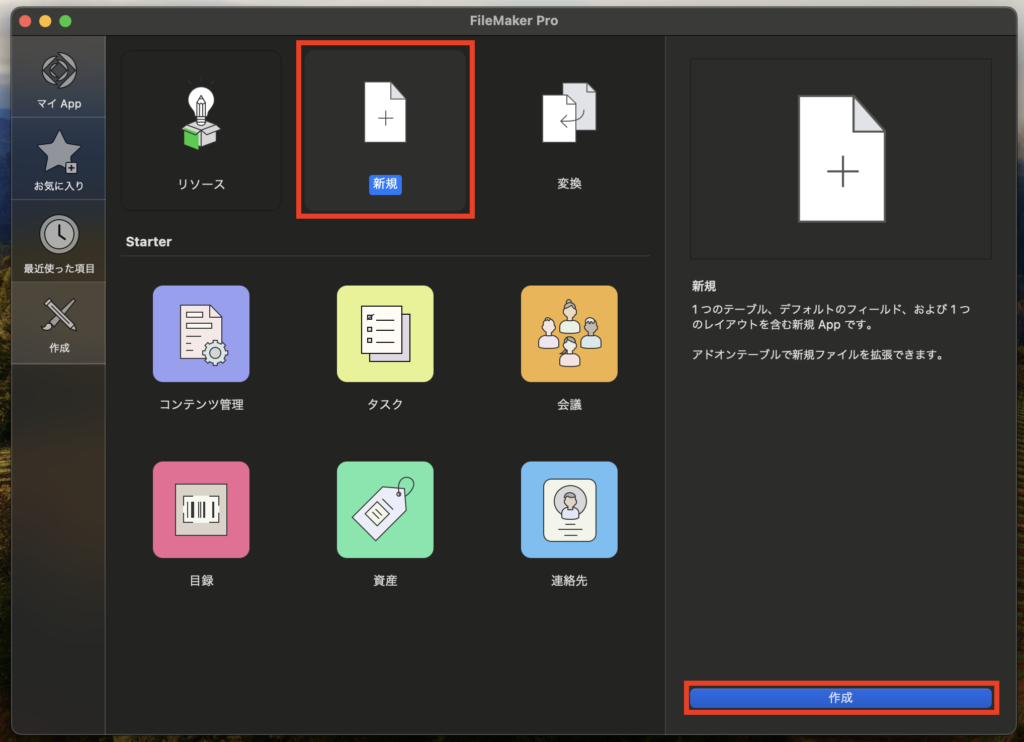This screenshot has width=1024, height=742.
Task: Click the アドオンテーブル description sentence
Action: pos(818,355)
